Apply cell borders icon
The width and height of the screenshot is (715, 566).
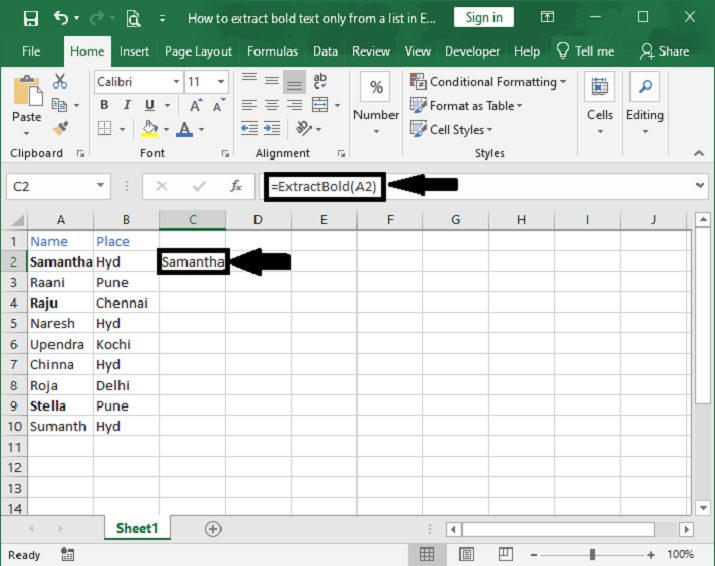104,129
